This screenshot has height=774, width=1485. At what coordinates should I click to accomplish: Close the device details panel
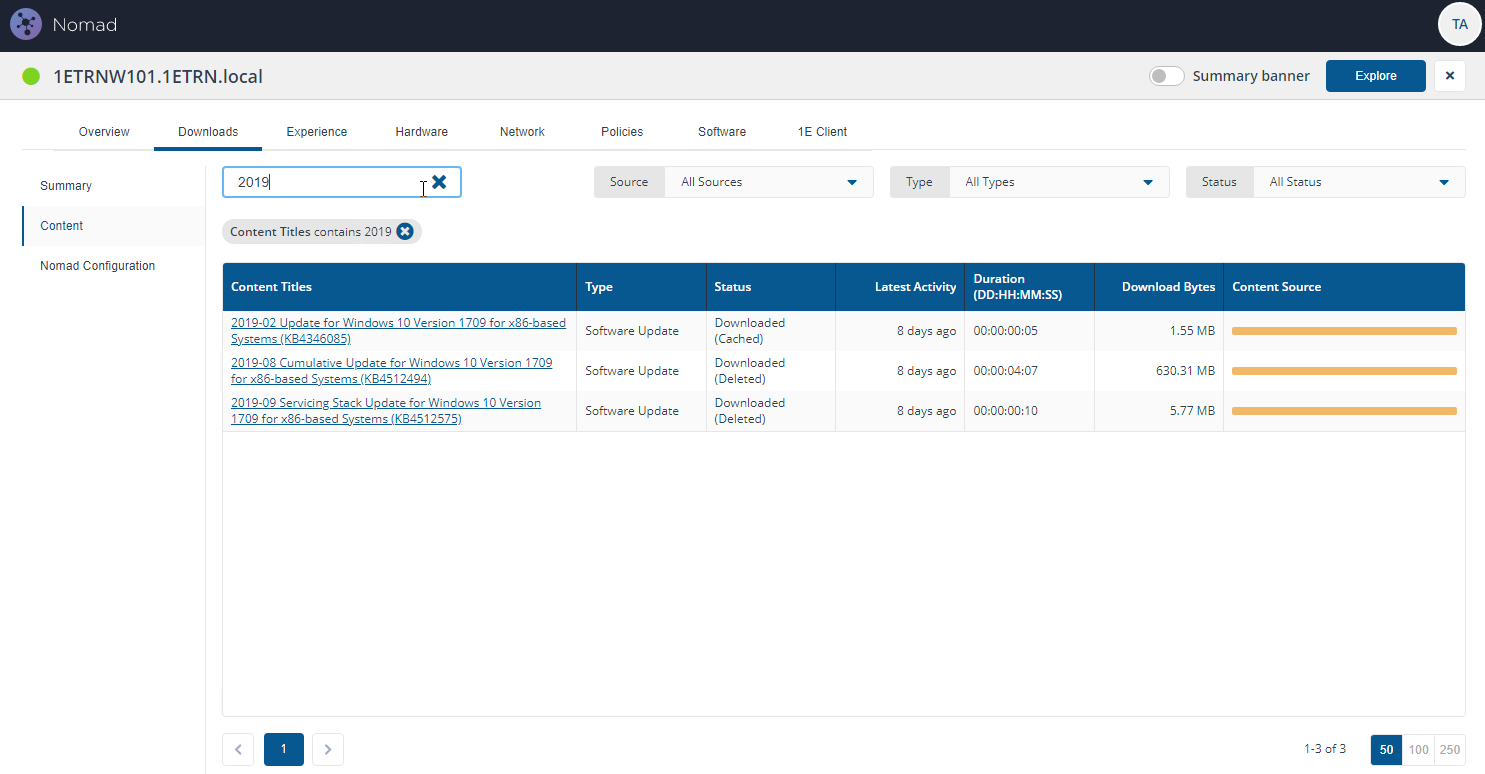(x=1450, y=76)
